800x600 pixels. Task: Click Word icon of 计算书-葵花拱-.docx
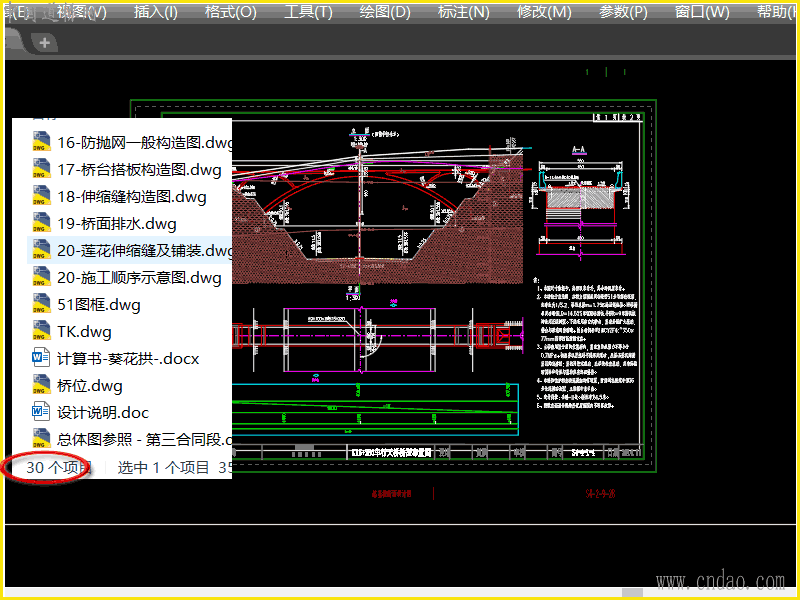tap(41, 358)
